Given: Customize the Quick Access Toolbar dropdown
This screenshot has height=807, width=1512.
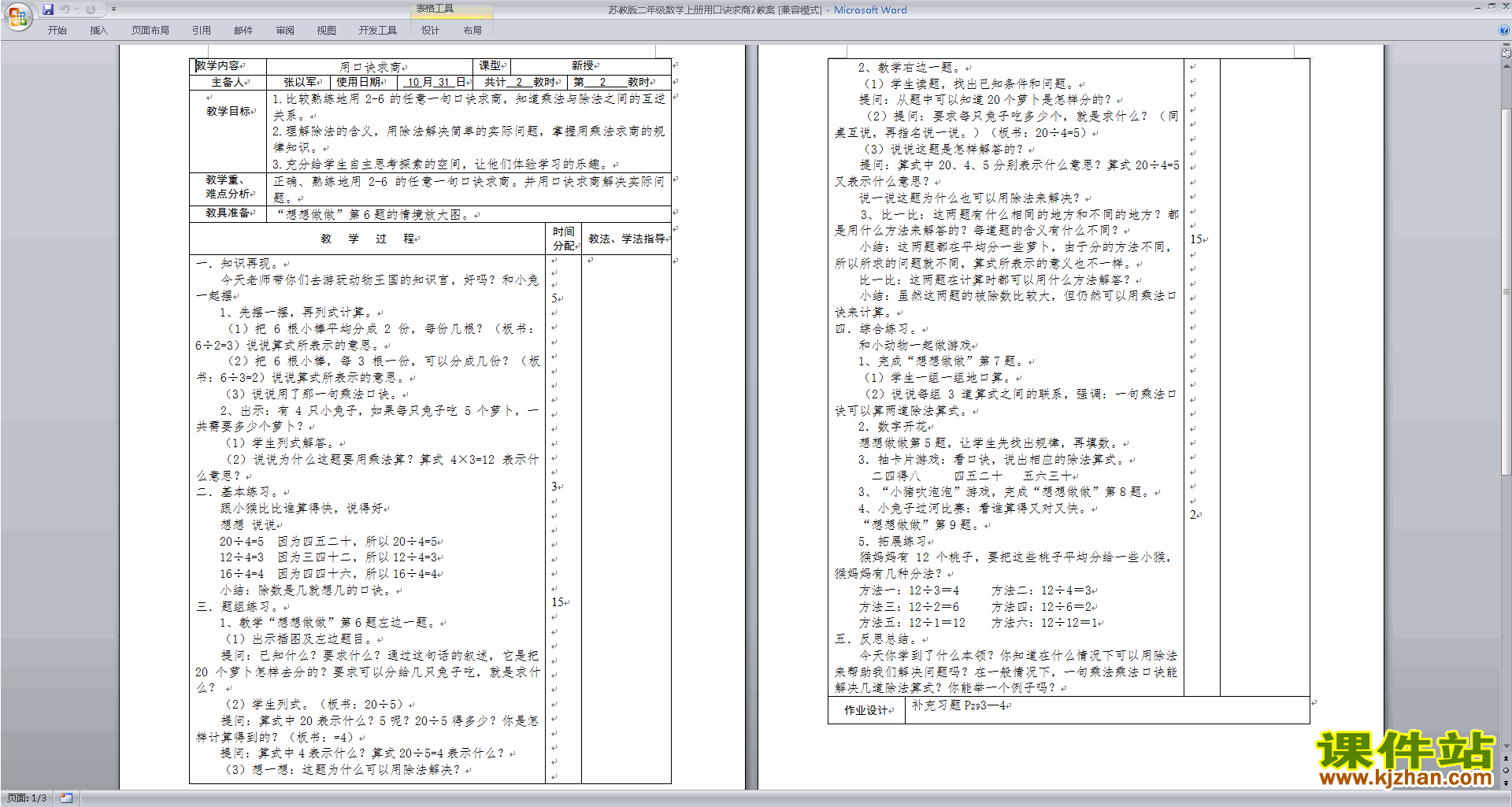Looking at the screenshot, I should [x=113, y=9].
